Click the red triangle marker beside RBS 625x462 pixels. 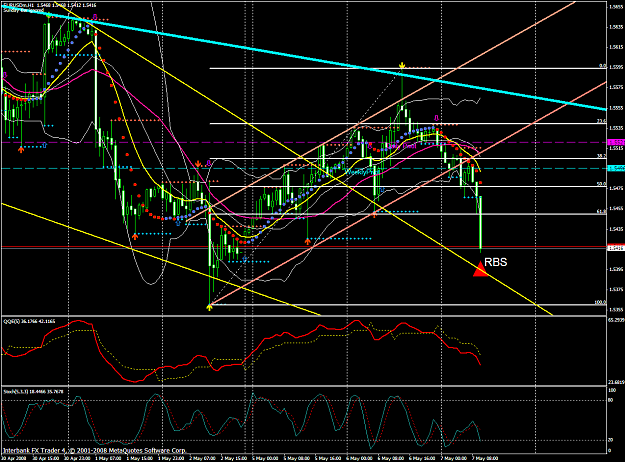point(480,269)
